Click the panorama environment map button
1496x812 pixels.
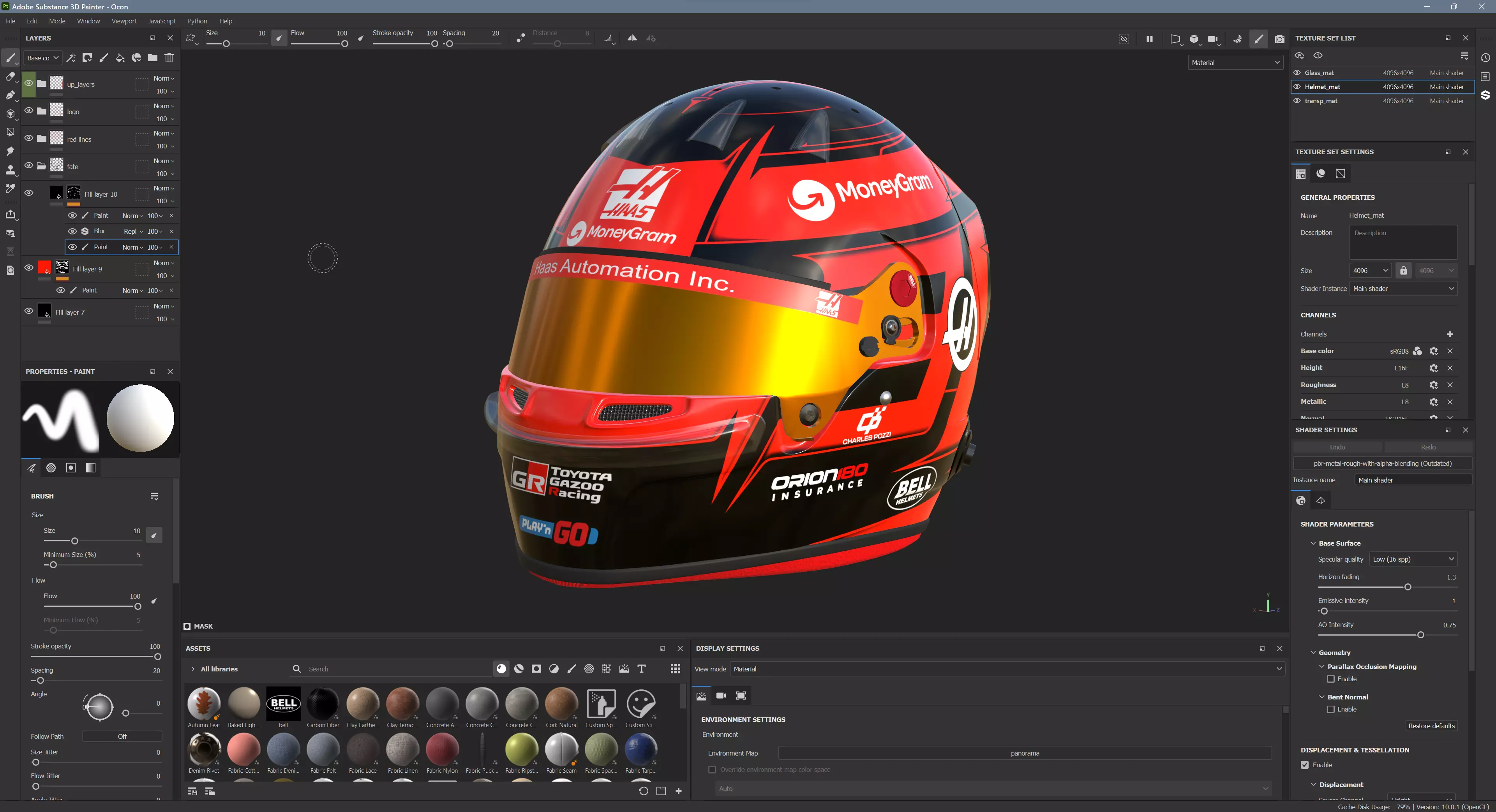tap(1025, 753)
